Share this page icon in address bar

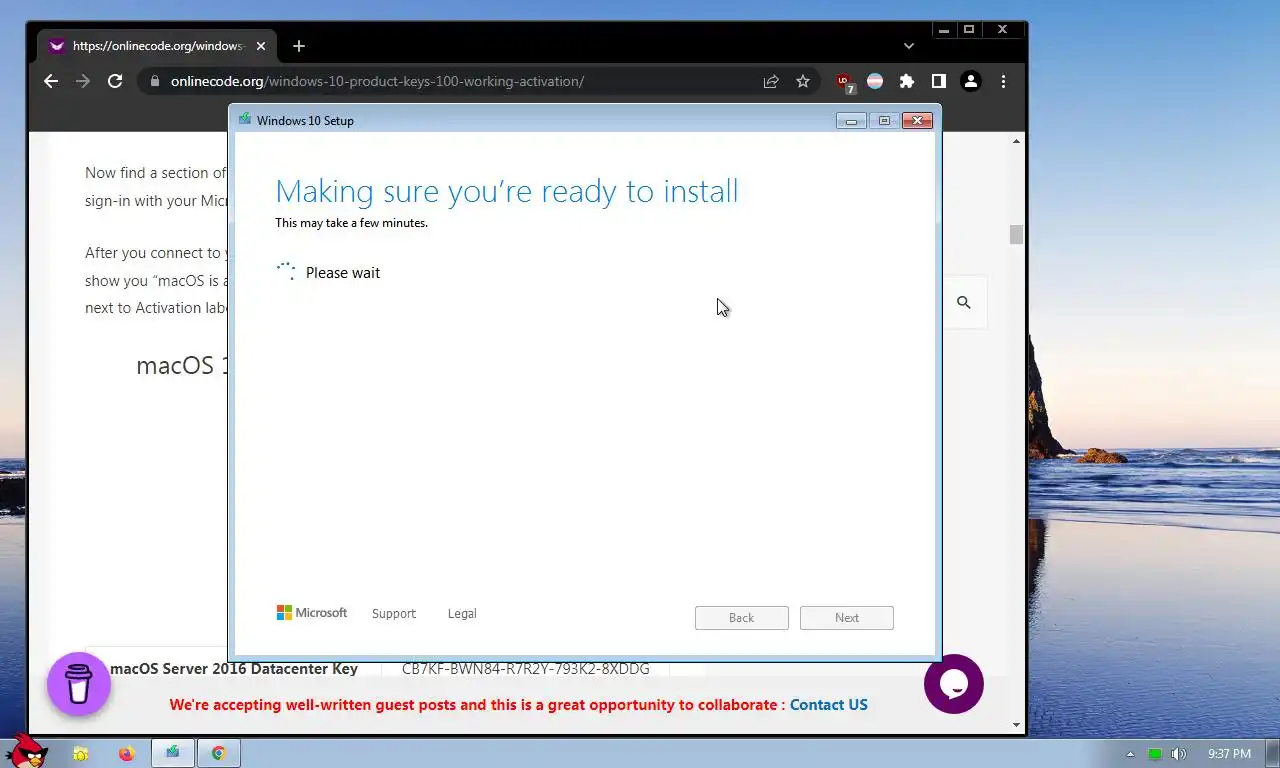[x=771, y=81]
